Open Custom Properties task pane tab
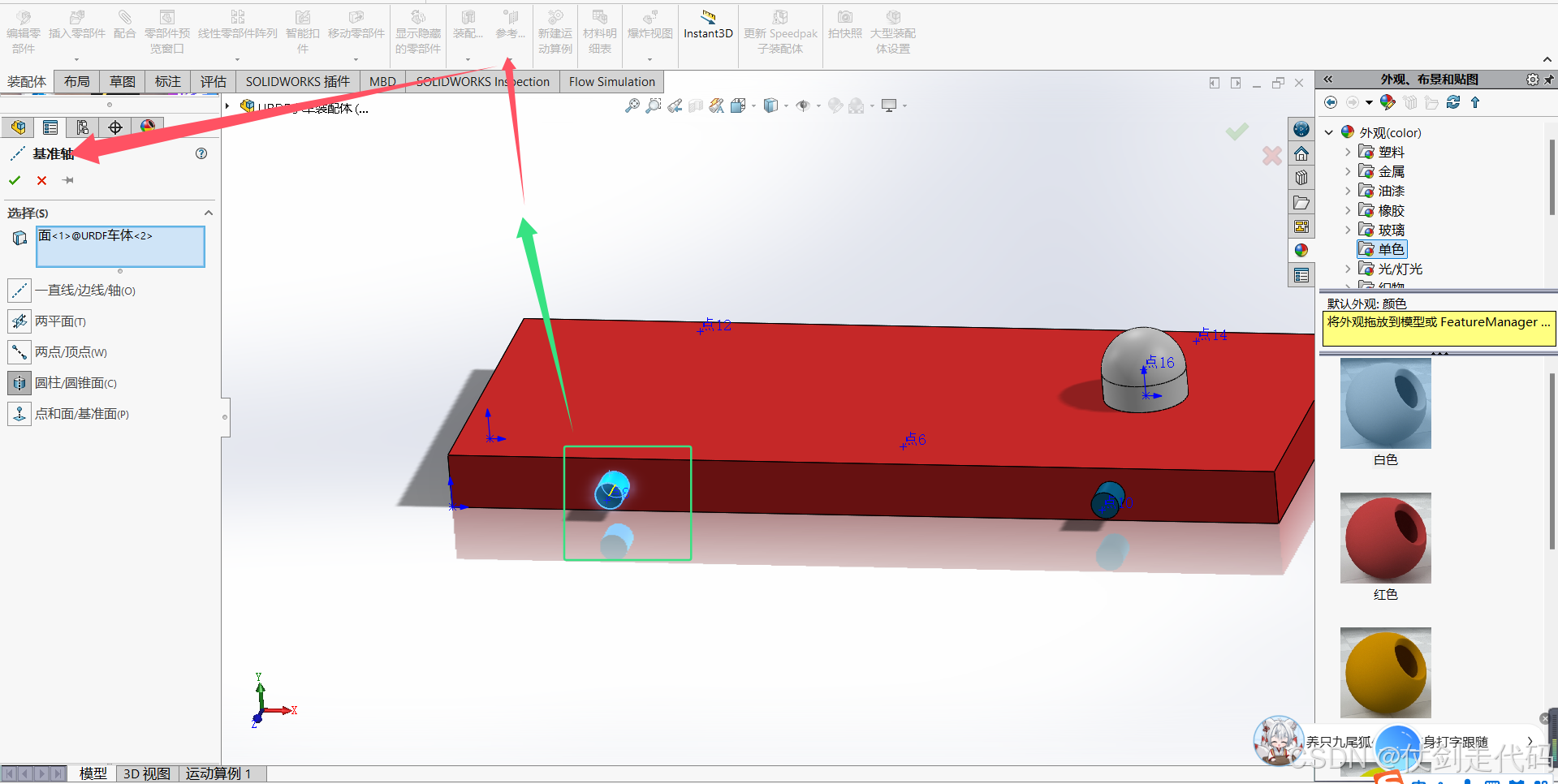The image size is (1558, 784). pyautogui.click(x=1301, y=275)
